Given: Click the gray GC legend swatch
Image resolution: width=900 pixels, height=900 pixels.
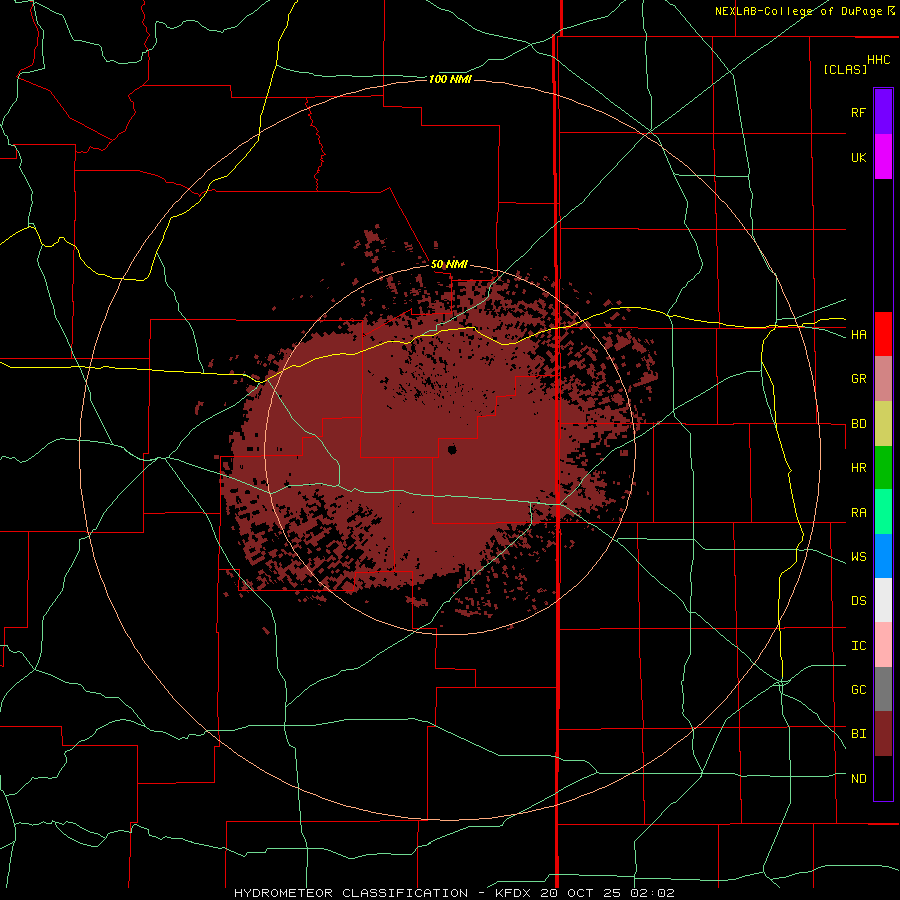Looking at the screenshot, I should (883, 689).
